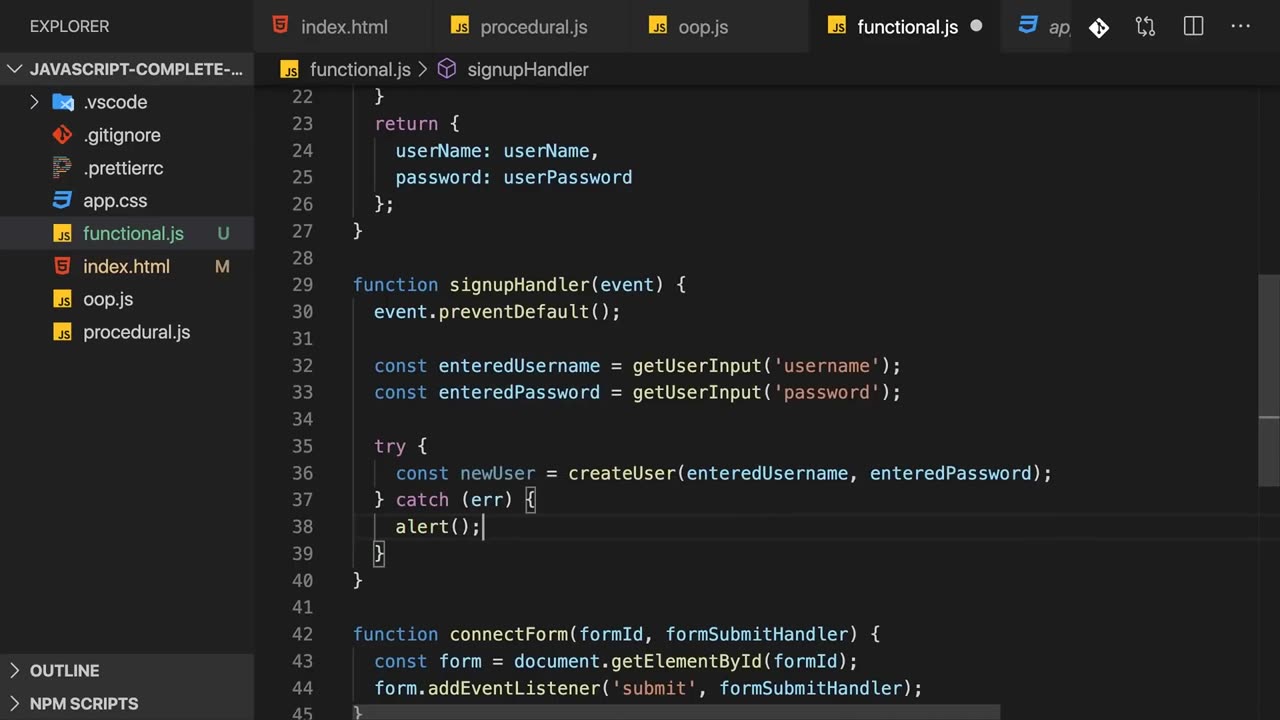Screen dimensions: 1280x720
Task: Click the JS icon beside functional.js in explorer
Action: 63,234
